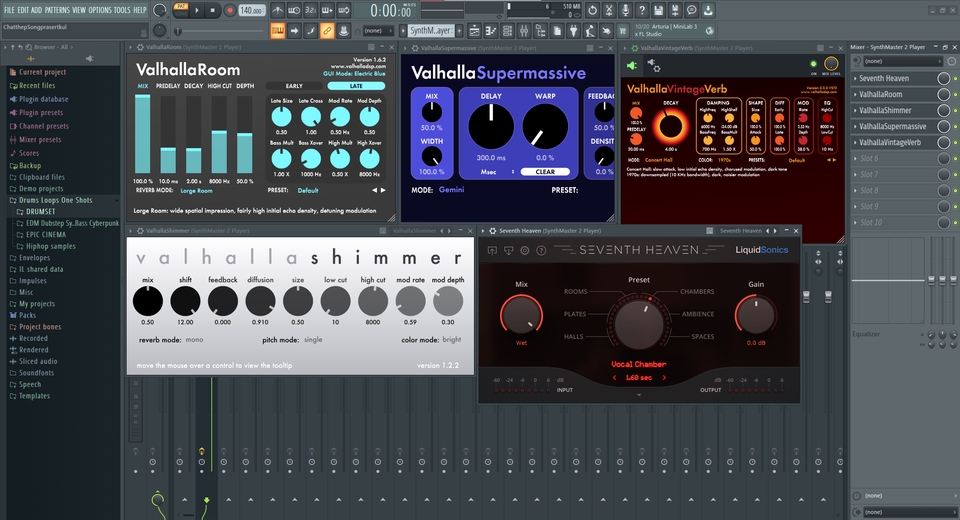Click the export/download arrow icon
This screenshot has width=960, height=520.
pos(708,10)
